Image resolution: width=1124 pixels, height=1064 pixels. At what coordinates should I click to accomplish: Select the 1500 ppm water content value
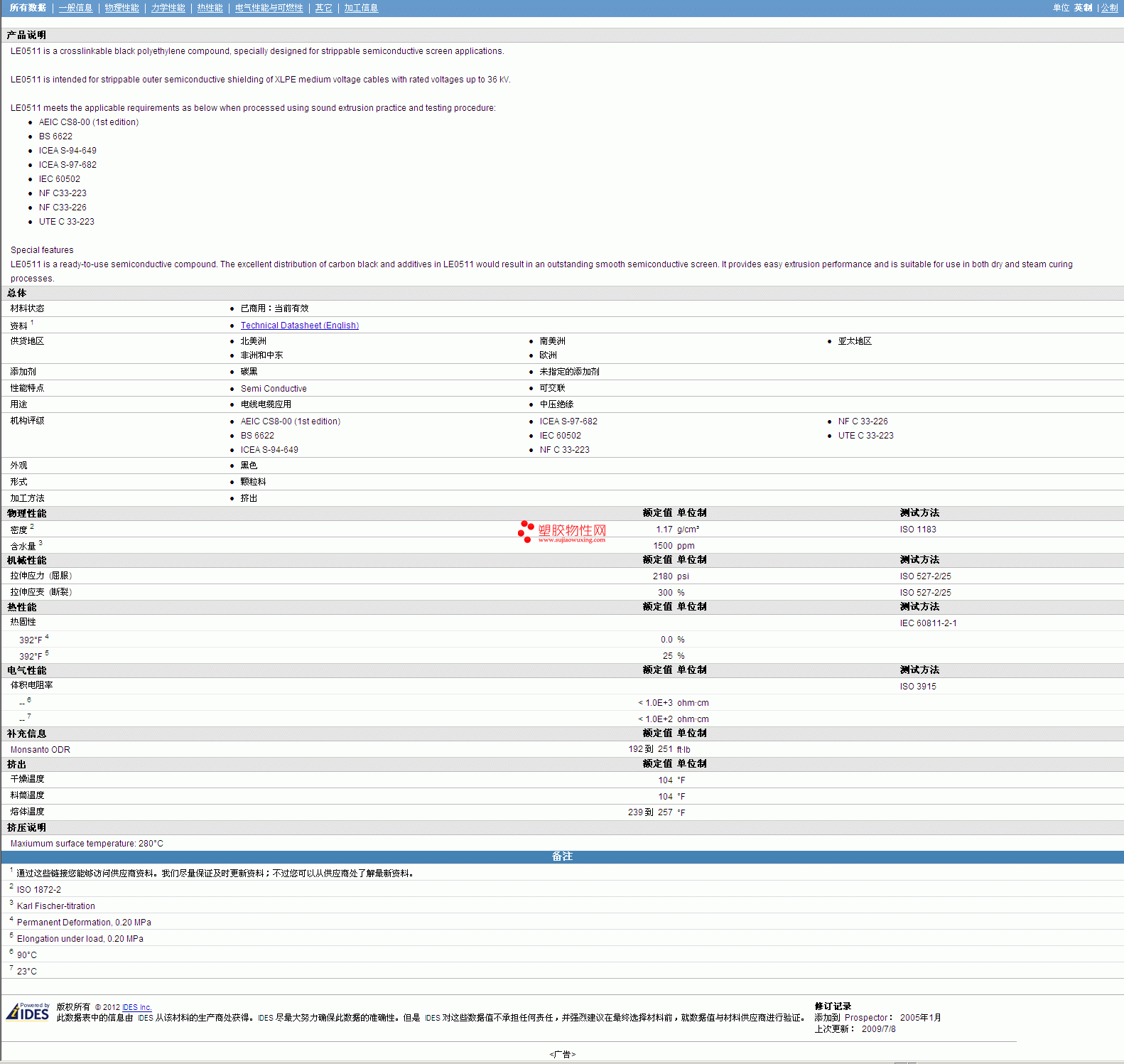(674, 546)
